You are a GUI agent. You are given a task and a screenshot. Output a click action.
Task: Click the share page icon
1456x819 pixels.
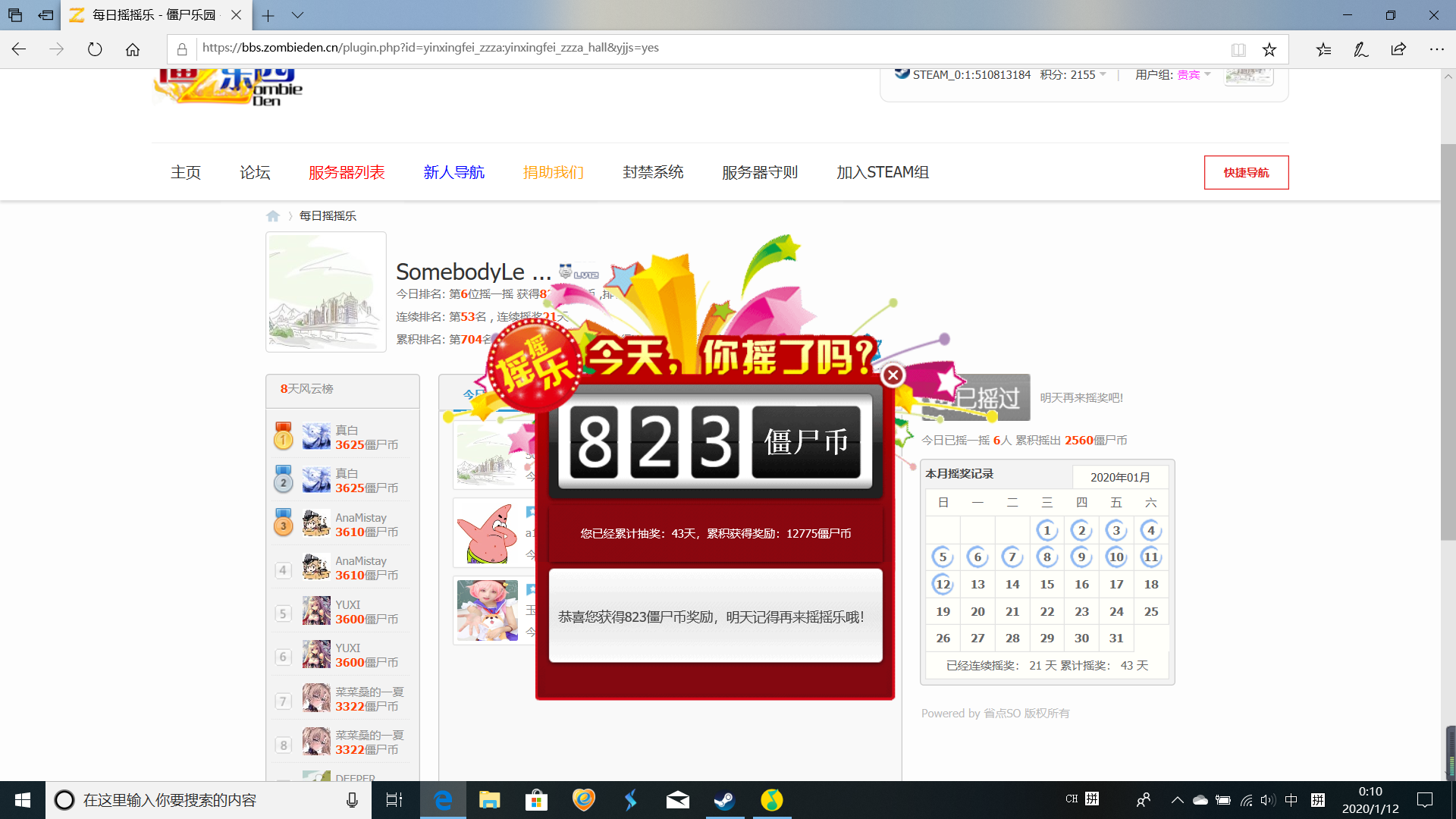pos(1398,50)
